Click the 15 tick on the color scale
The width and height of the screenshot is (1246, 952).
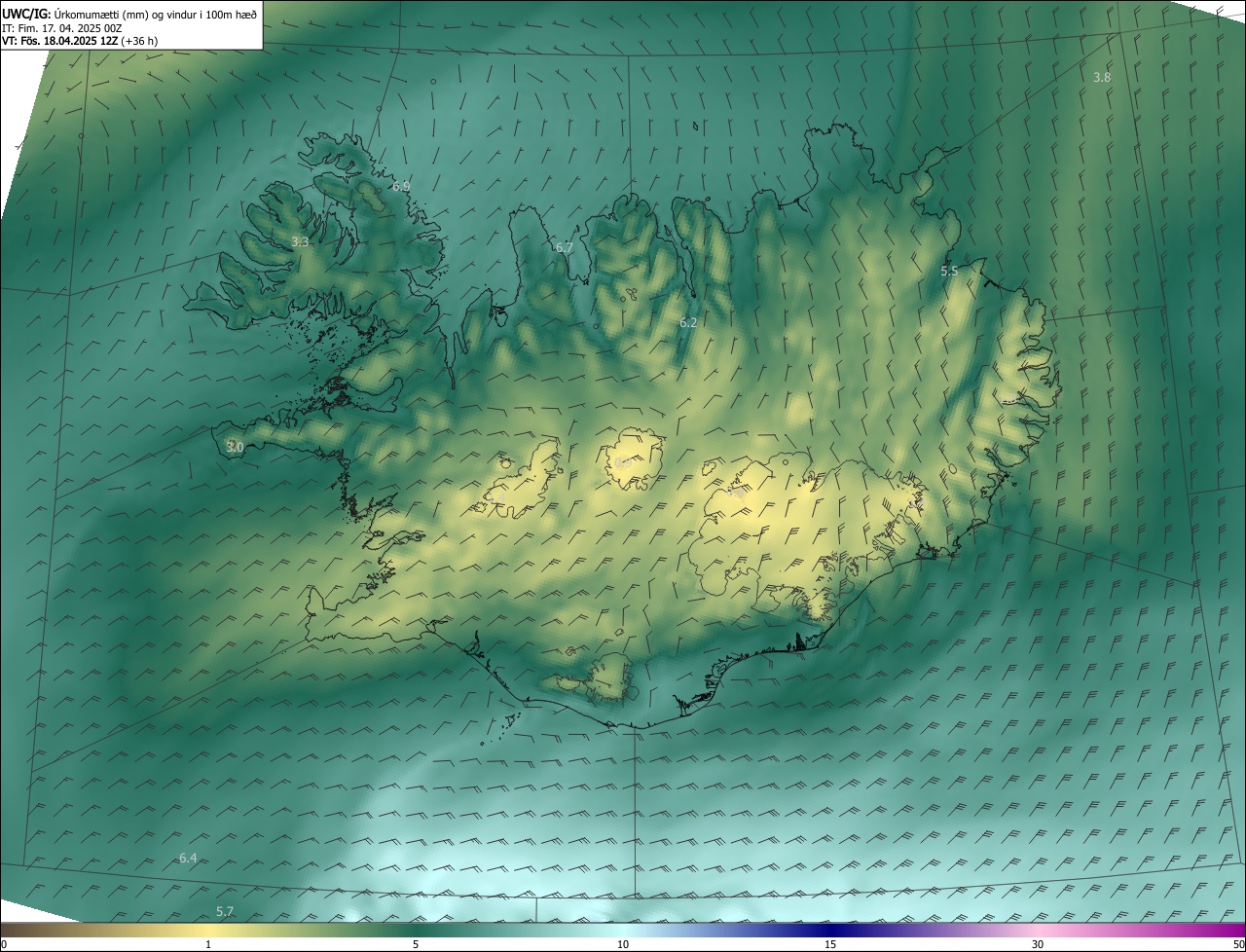[830, 944]
